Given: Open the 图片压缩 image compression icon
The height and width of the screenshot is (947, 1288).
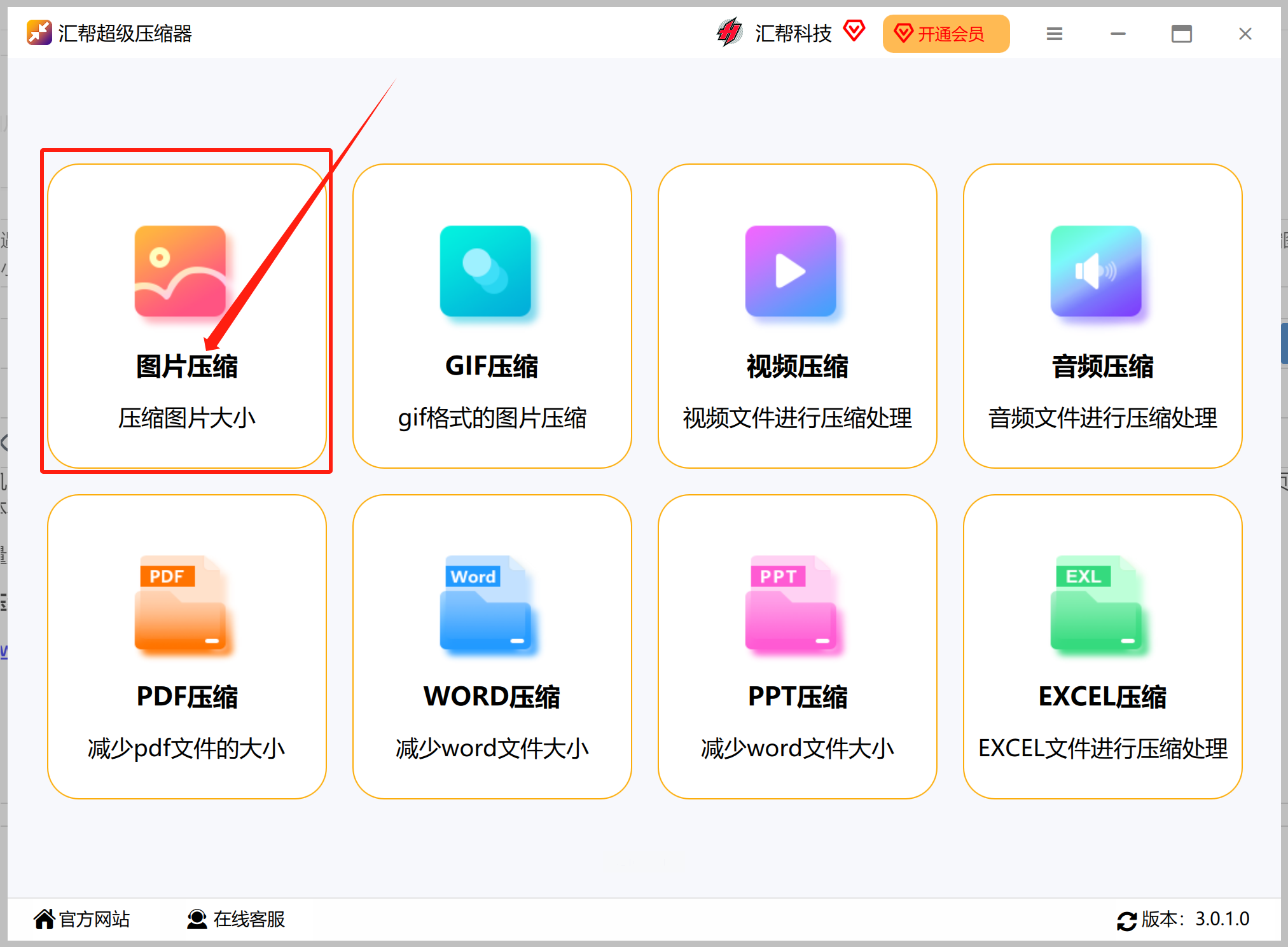Looking at the screenshot, I should tap(180, 271).
